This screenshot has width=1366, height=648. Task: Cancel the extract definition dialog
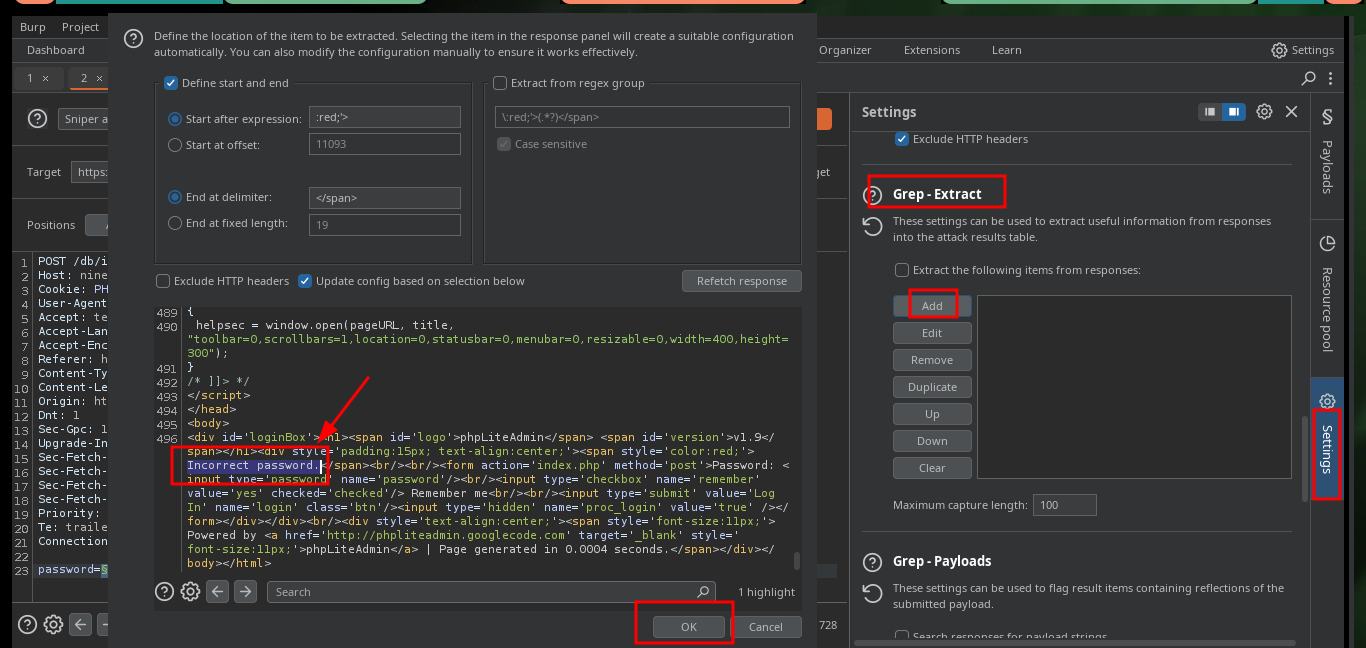pyautogui.click(x=766, y=627)
